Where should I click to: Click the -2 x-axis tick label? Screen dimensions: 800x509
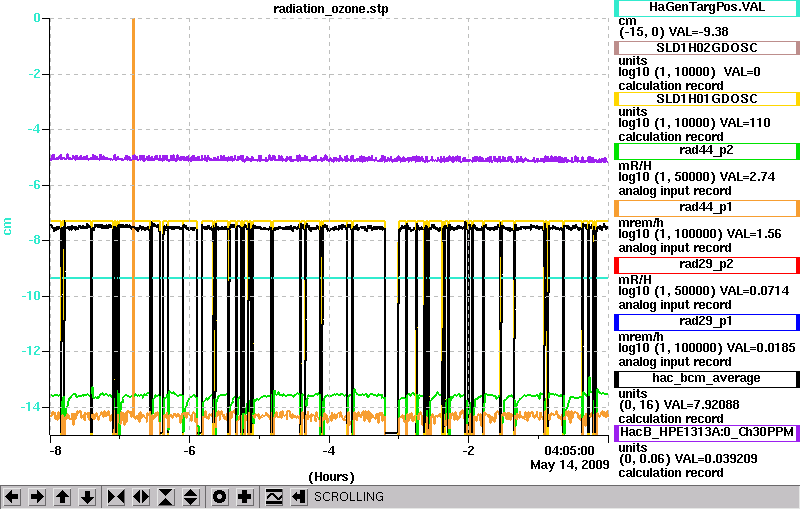[x=468, y=451]
